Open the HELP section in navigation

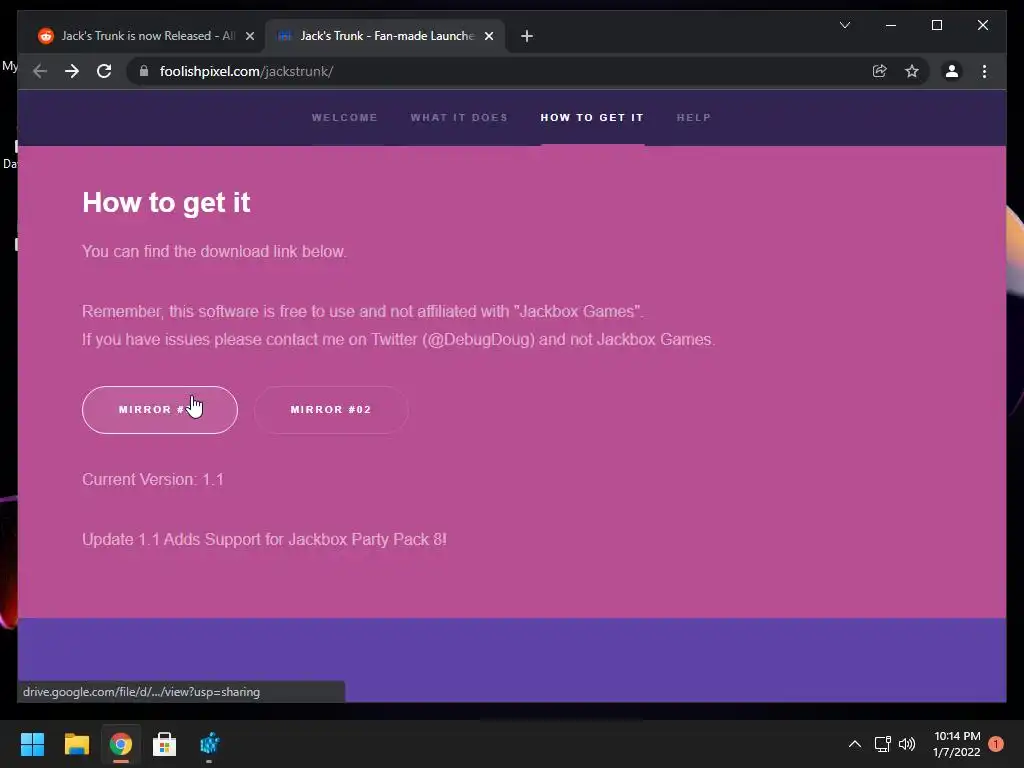click(694, 118)
